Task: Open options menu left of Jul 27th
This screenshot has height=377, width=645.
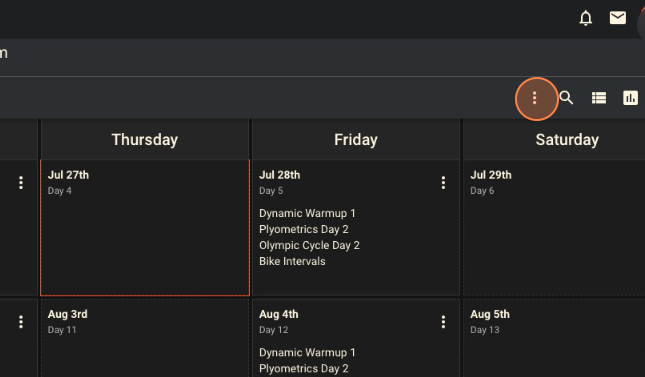Action: point(21,183)
